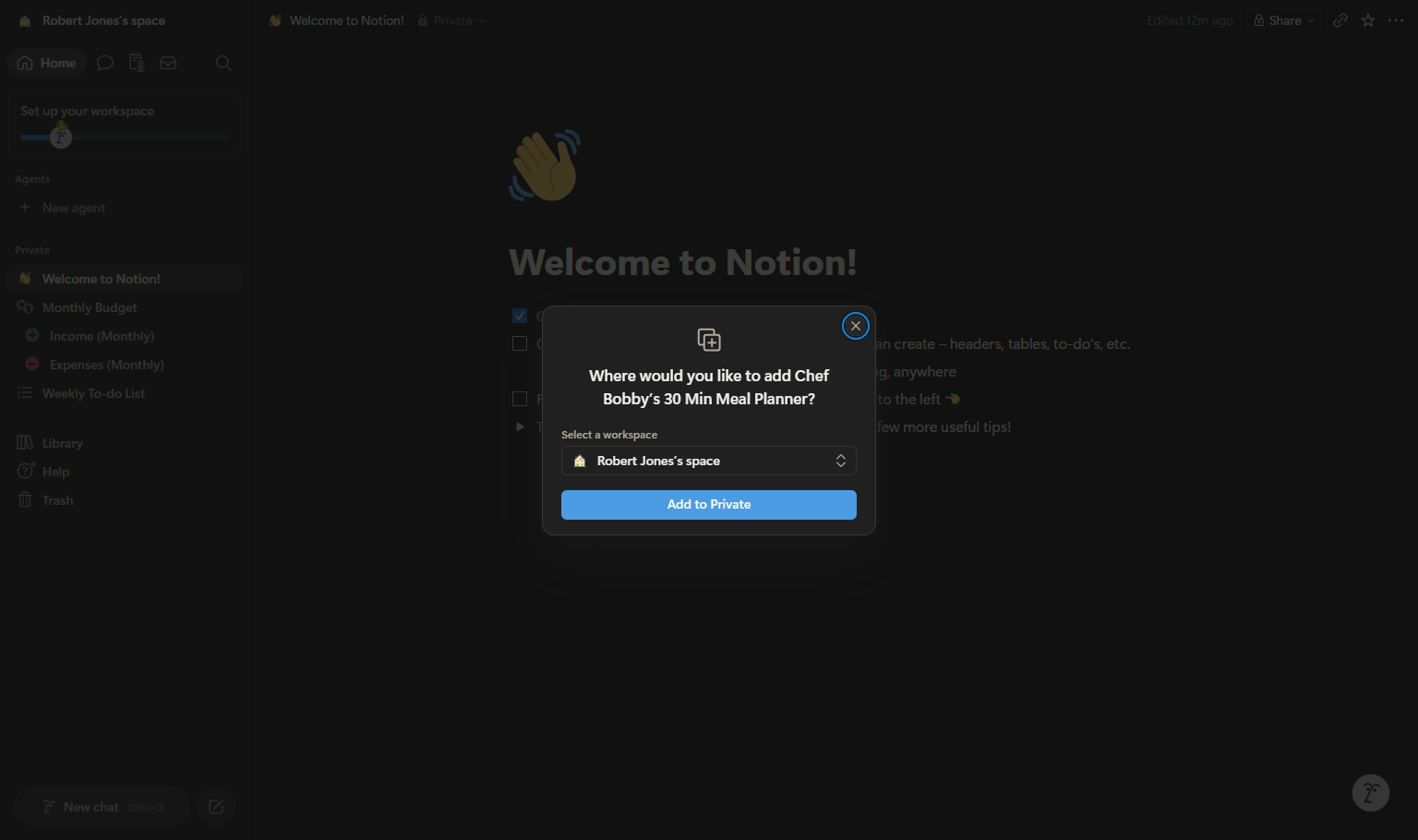
Task: Open the Expenses (Monthly) page
Action: click(124, 365)
